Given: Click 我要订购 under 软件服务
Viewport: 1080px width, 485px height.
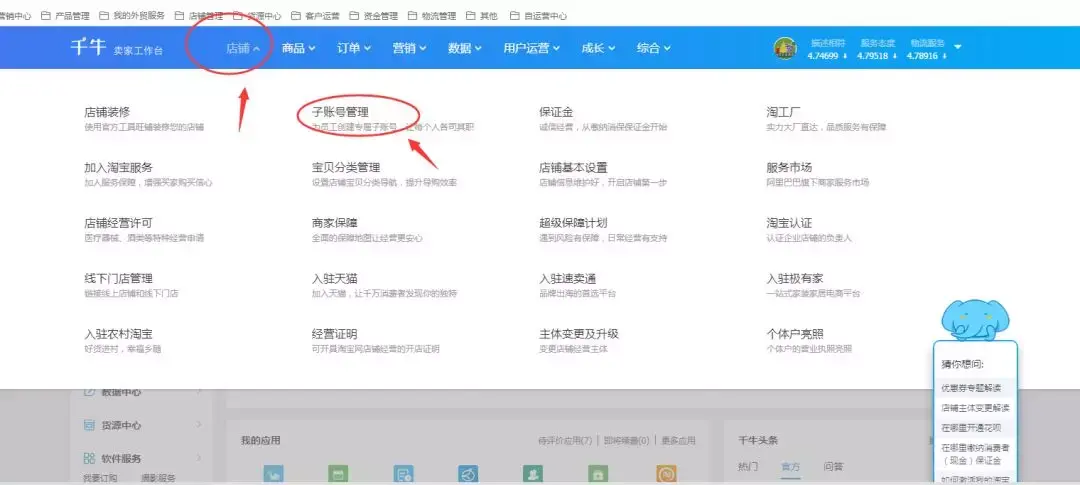Looking at the screenshot, I should pos(100,477).
